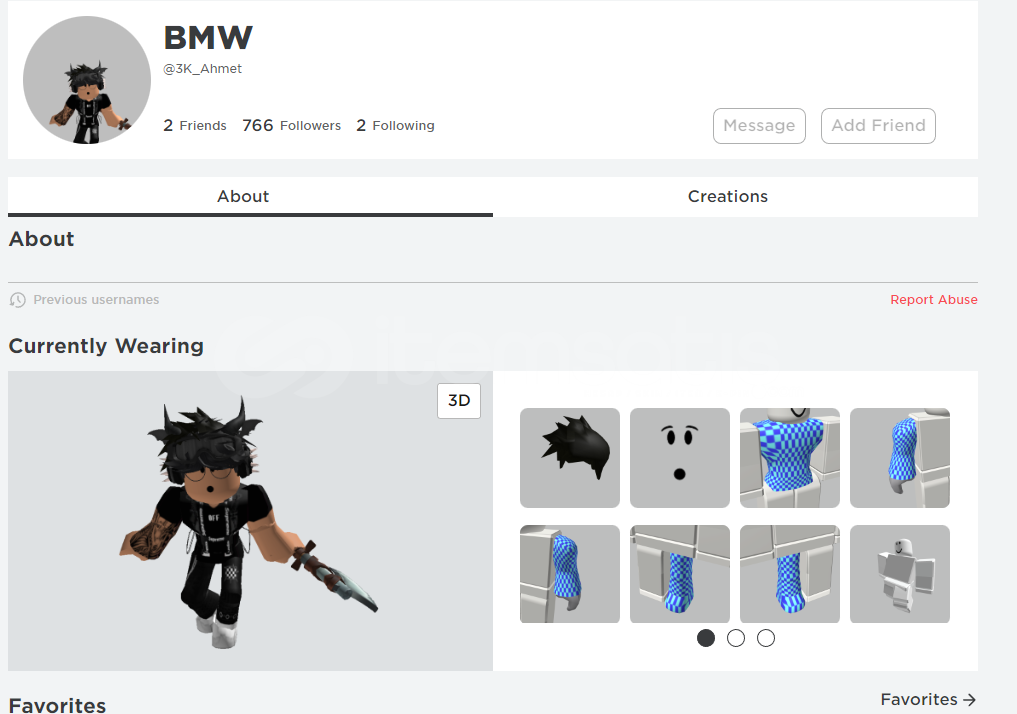Click the Favorites arrow icon
The height and width of the screenshot is (714, 1017).
[x=969, y=700]
